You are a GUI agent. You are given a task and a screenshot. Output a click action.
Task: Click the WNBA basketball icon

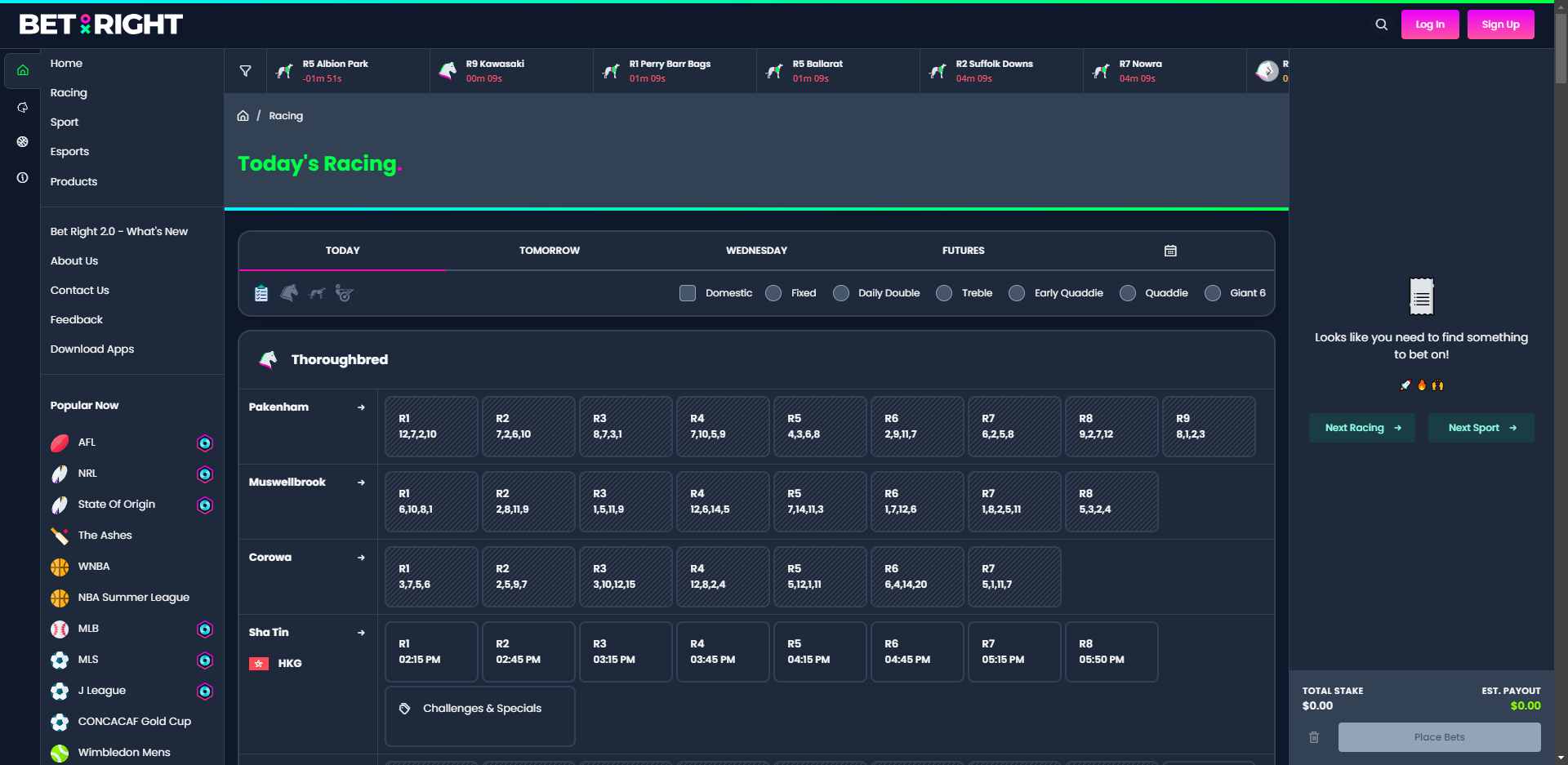tap(60, 567)
